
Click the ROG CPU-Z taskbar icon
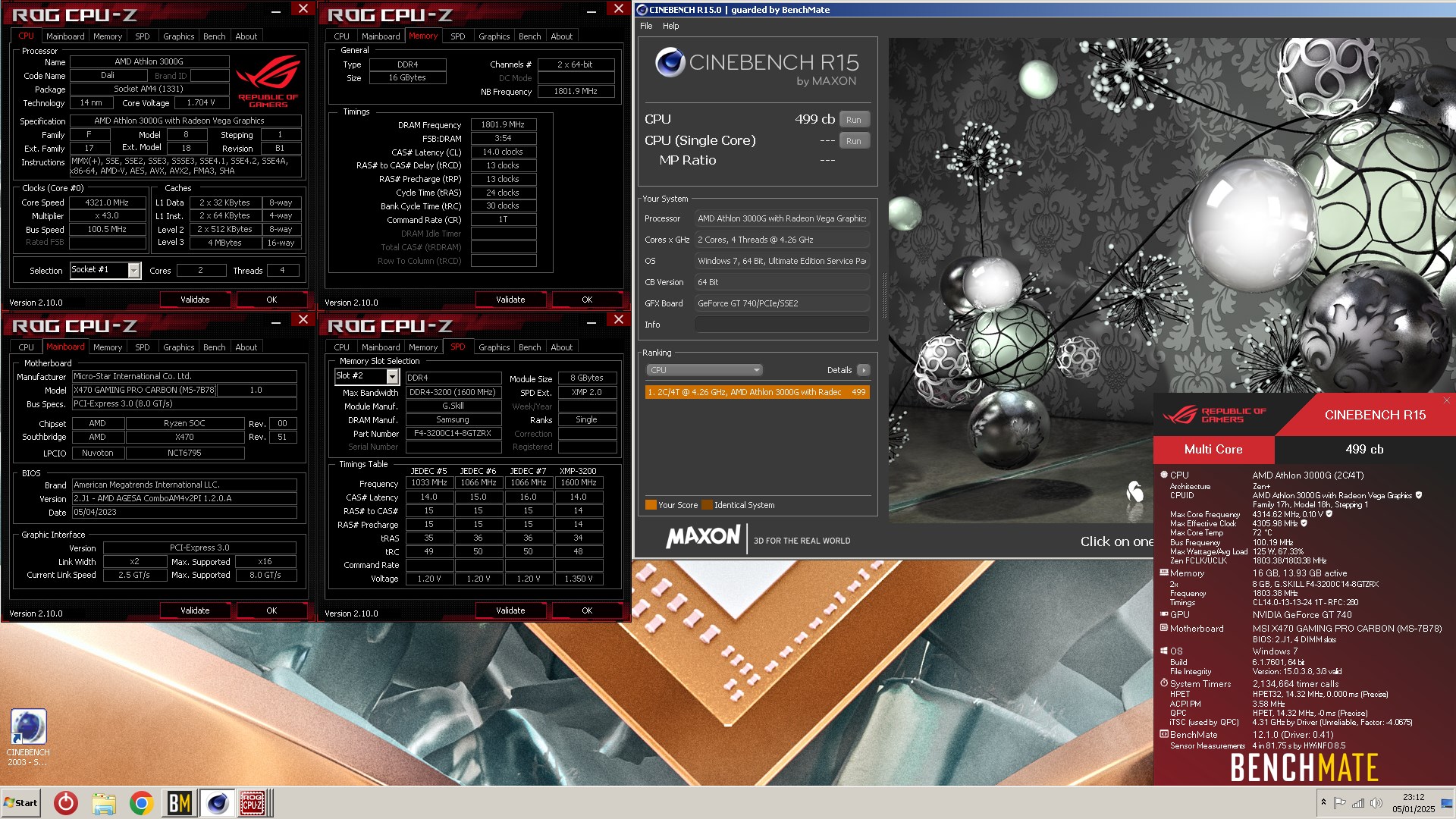253,802
